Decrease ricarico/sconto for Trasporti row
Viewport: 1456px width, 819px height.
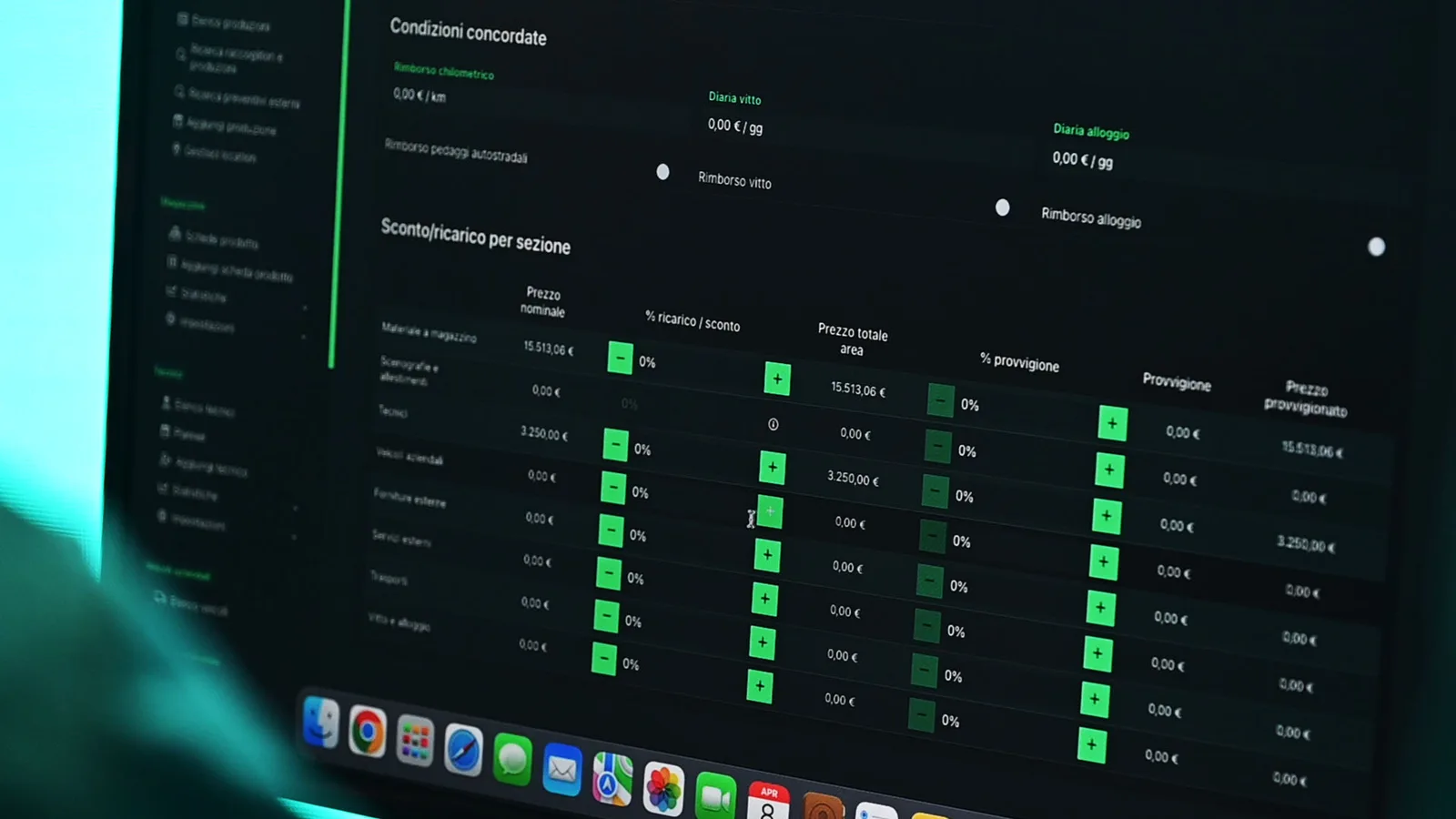606,616
